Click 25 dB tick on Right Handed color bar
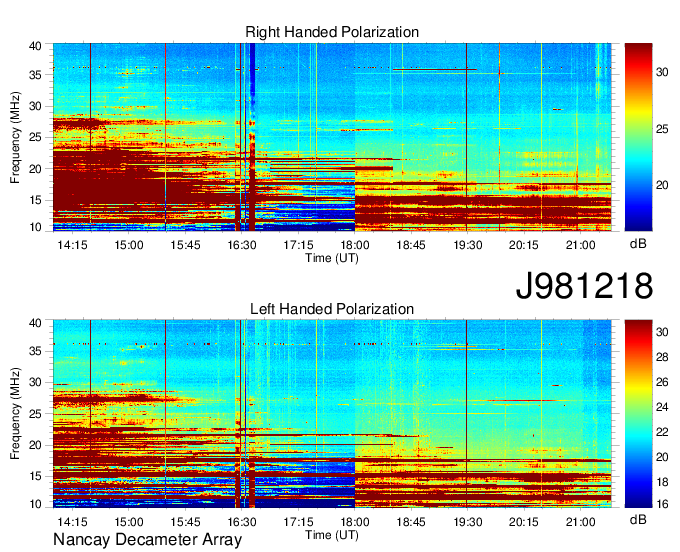680x552 pixels. click(662, 128)
